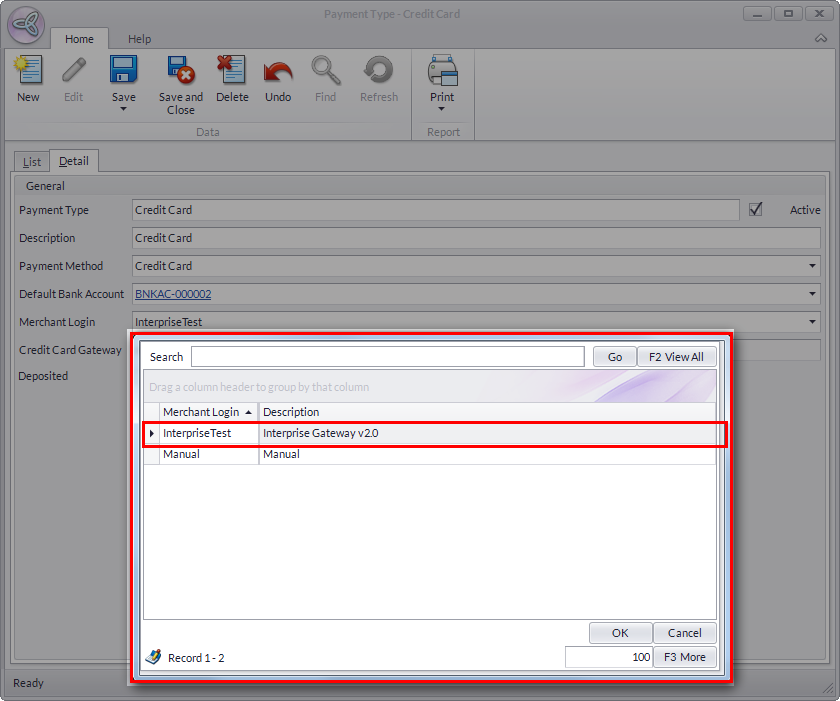This screenshot has height=701, width=840.
Task: Expand the Payment Method dropdown
Action: (x=812, y=266)
